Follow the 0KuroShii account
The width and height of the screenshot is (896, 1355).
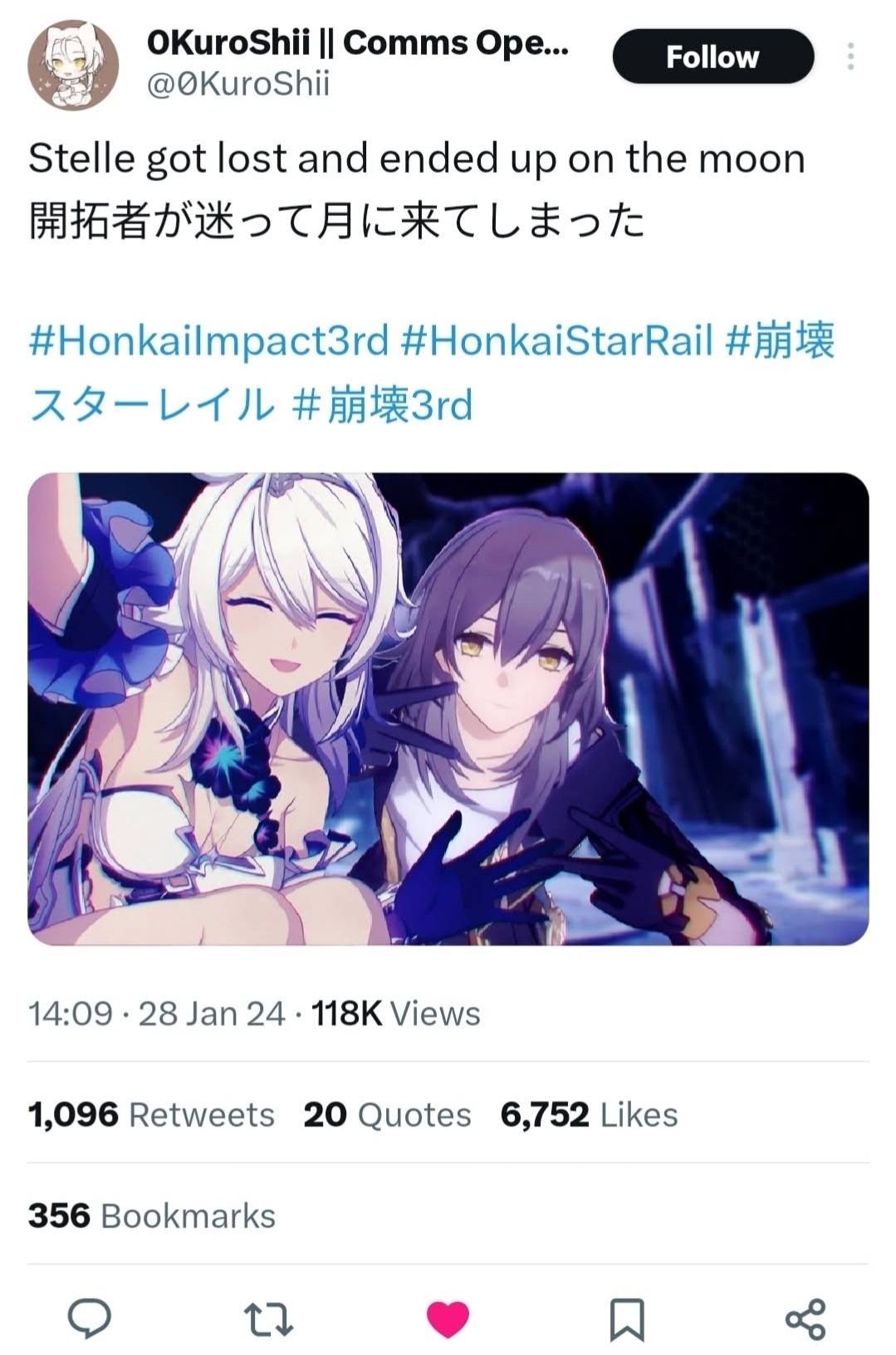[712, 56]
